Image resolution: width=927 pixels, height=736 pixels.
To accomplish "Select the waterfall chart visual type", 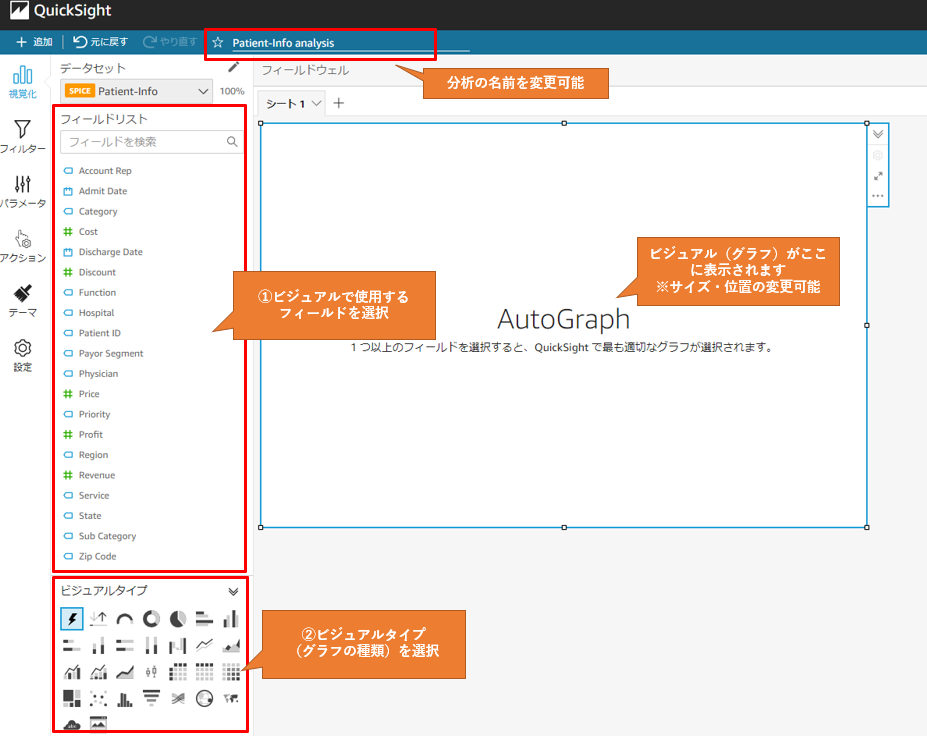I will point(177,646).
